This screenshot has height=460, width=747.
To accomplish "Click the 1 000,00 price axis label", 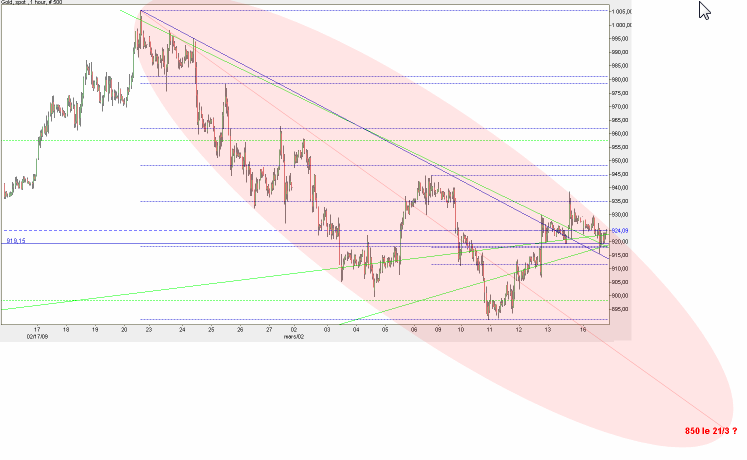I will tap(622, 25).
